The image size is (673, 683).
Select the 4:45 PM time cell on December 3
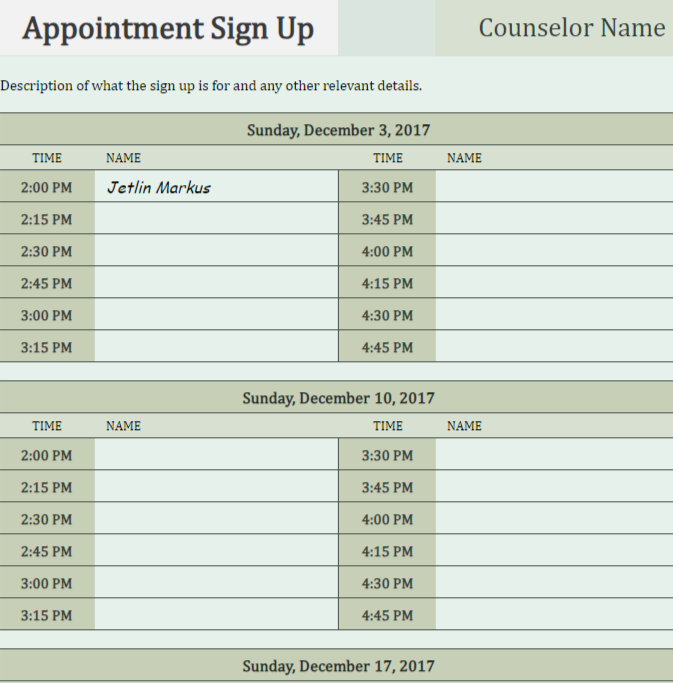point(387,347)
